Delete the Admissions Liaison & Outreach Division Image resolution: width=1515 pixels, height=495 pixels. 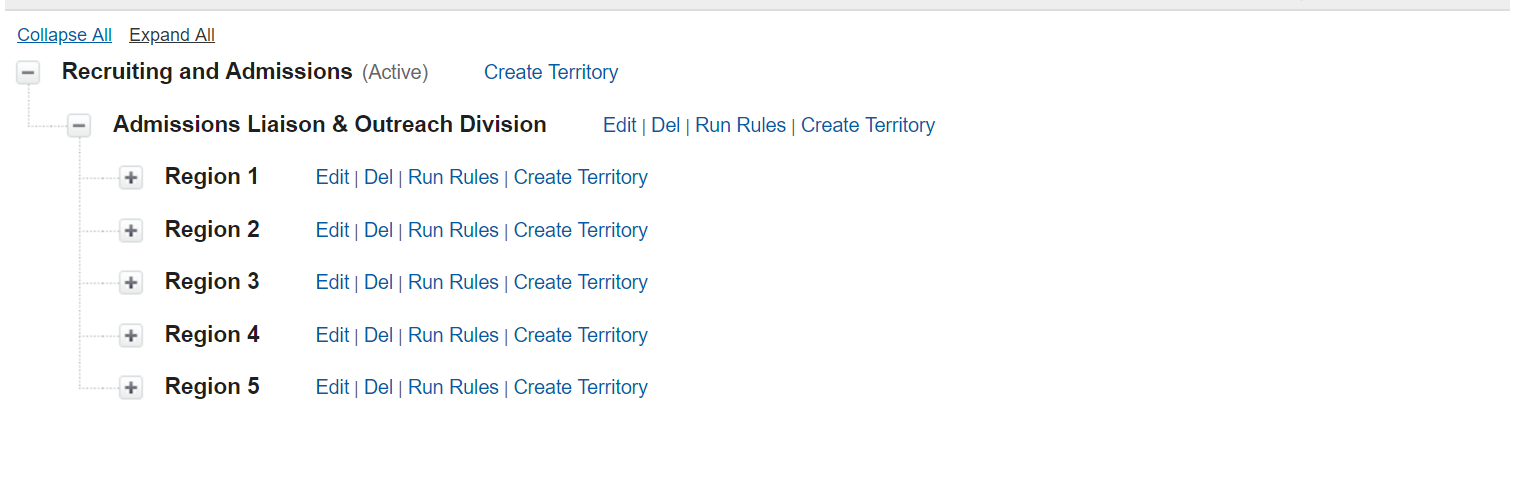click(x=665, y=125)
